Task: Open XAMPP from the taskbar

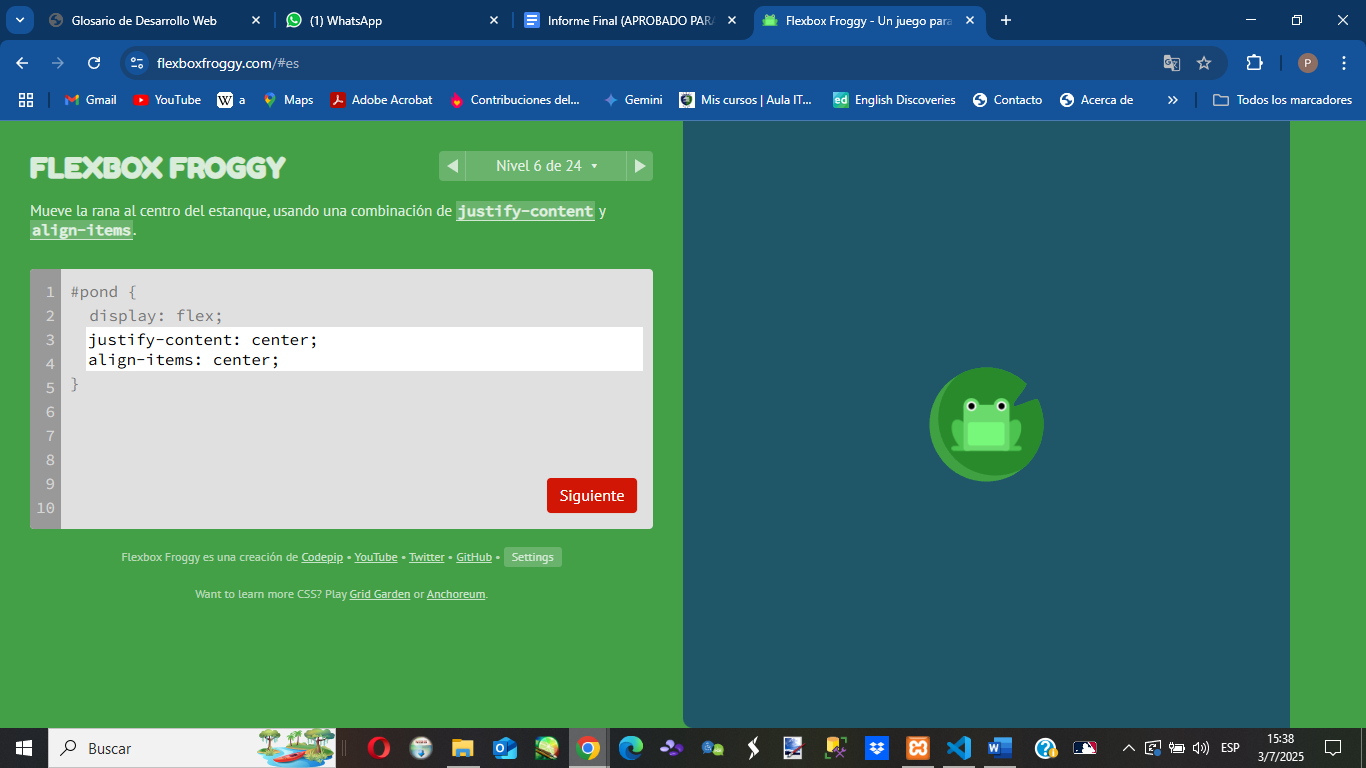Action: click(x=918, y=748)
